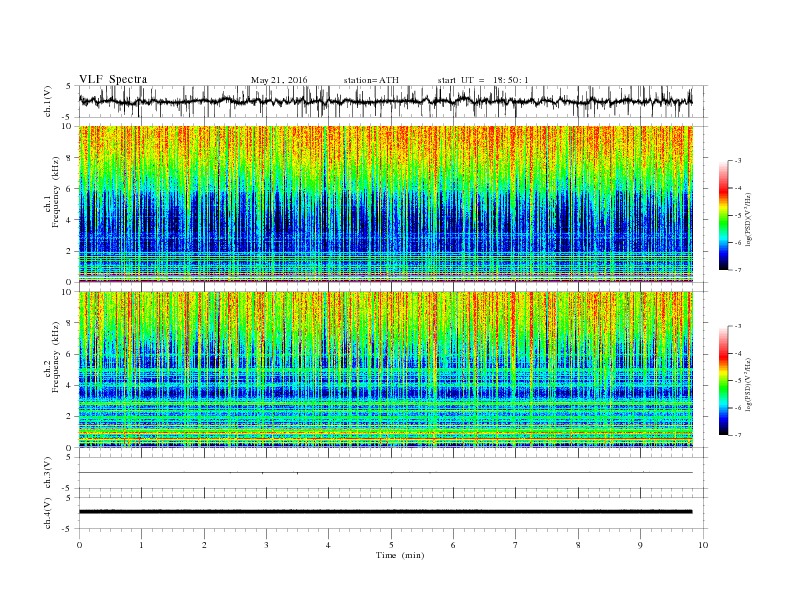Click the ch.2 'Frequency (kHz)' axis label

[56, 357]
